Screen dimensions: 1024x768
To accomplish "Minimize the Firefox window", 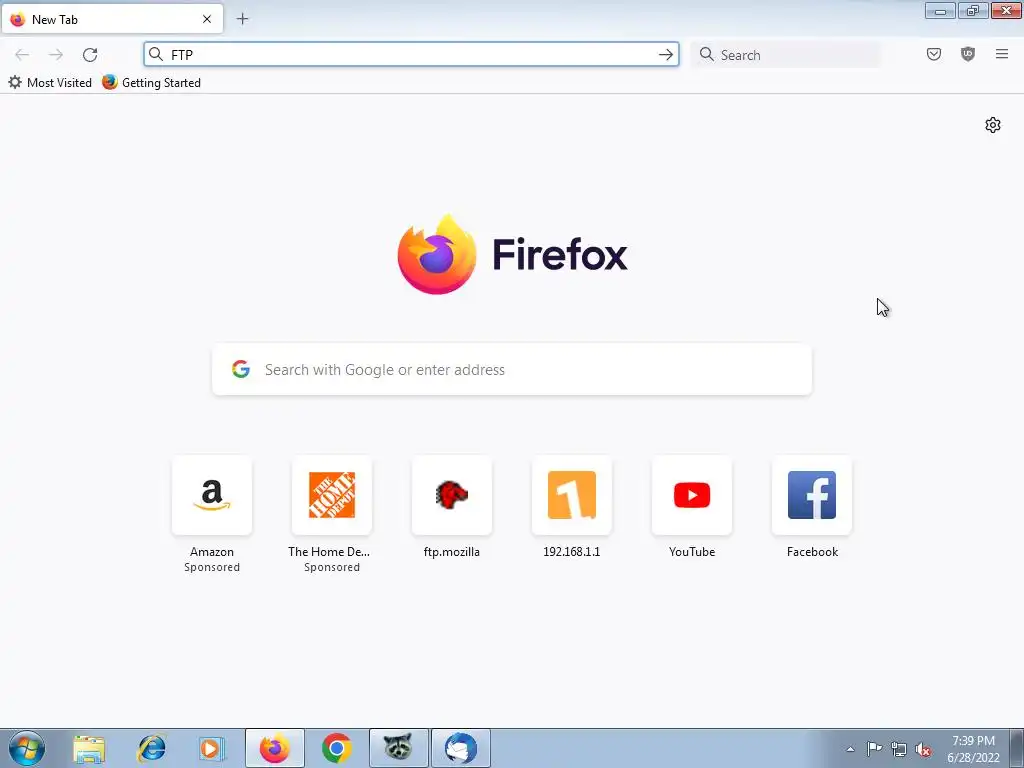I will [x=940, y=10].
